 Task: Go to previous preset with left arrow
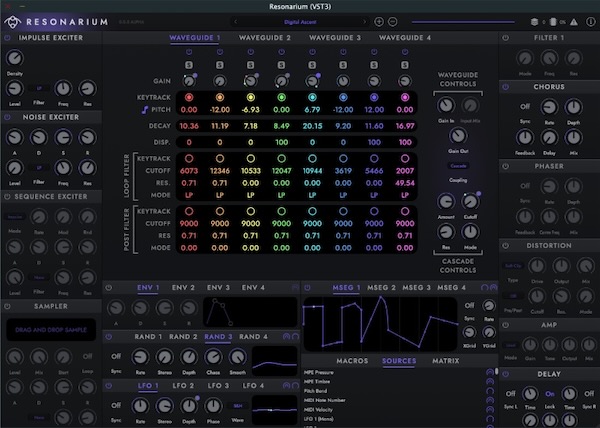235,22
